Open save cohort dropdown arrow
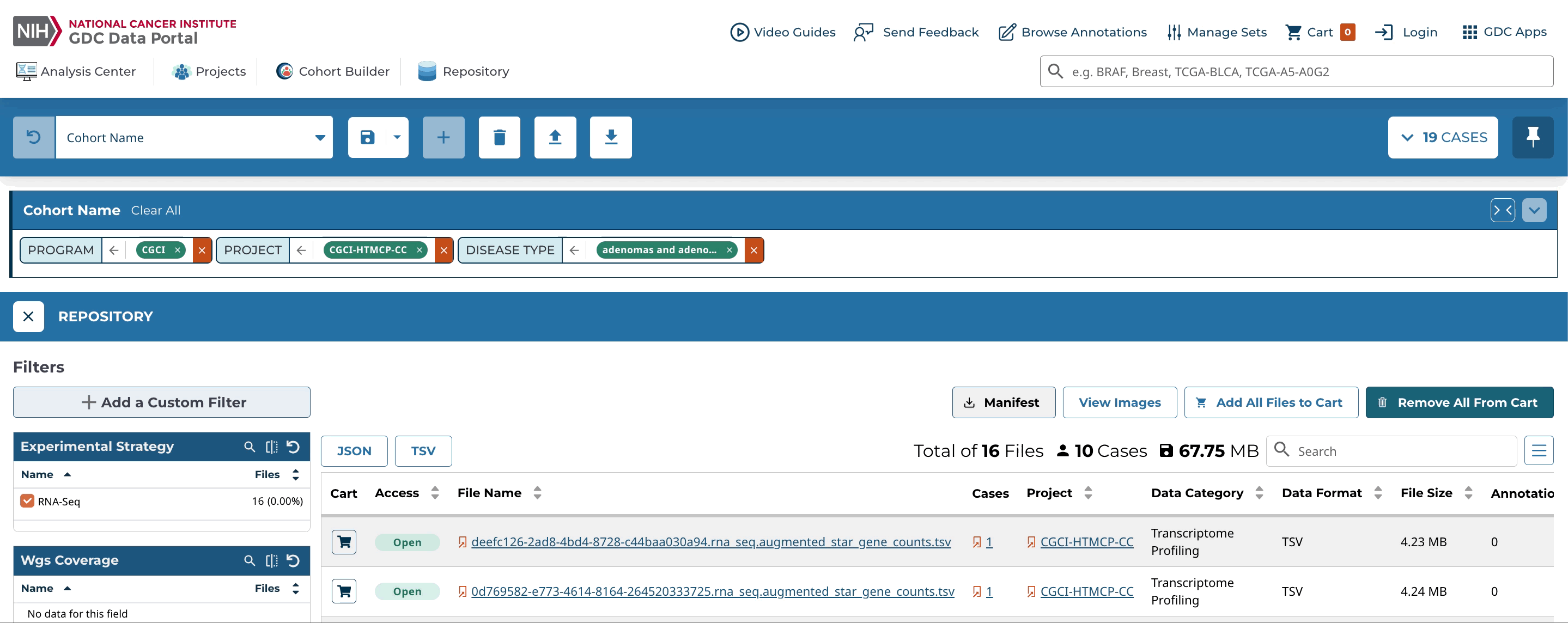 397,137
